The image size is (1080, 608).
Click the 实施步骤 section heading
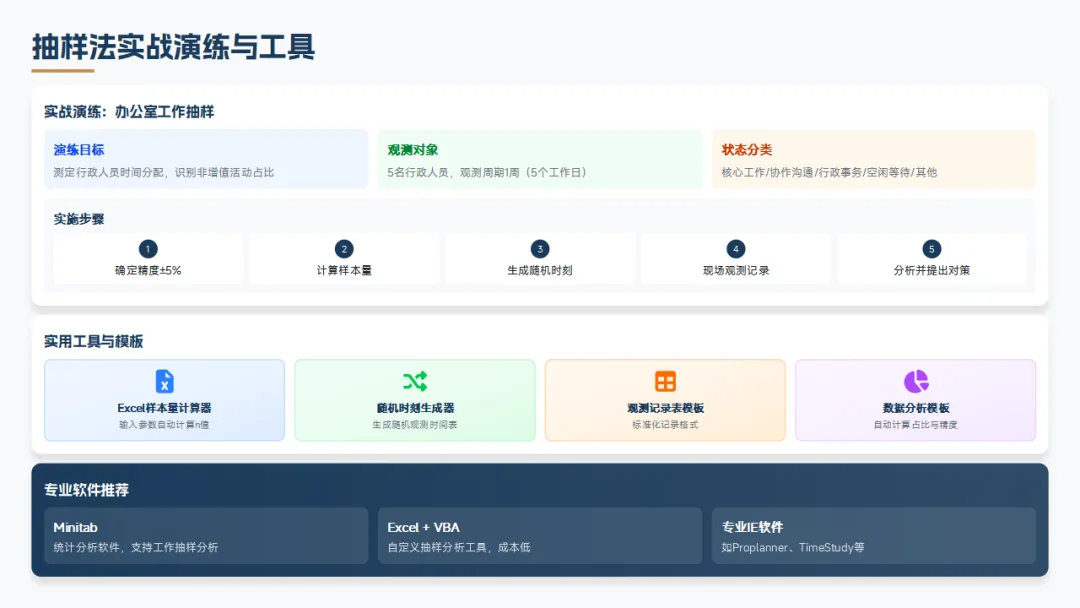[79, 219]
